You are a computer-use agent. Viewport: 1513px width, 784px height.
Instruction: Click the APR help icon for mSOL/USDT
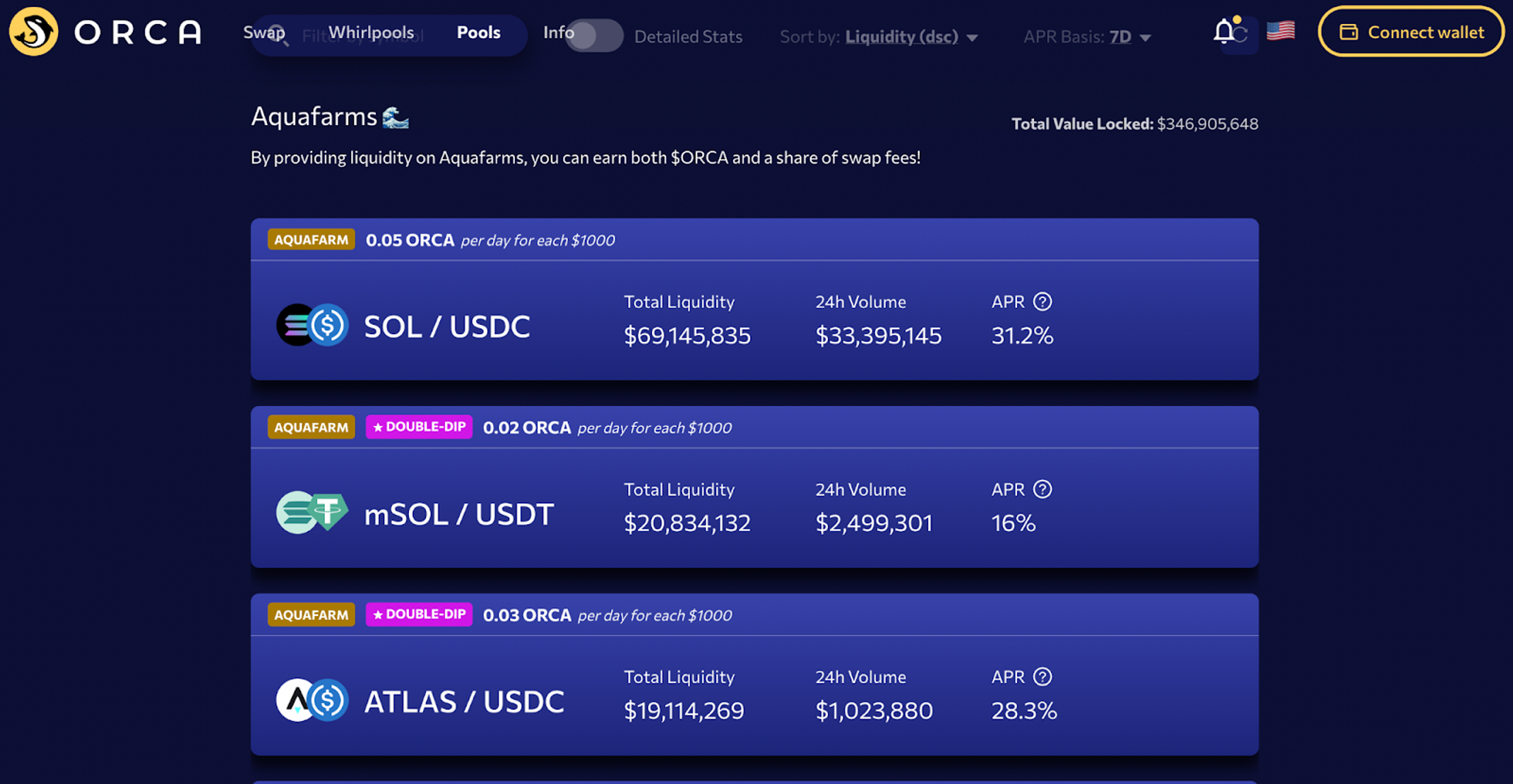coord(1043,489)
